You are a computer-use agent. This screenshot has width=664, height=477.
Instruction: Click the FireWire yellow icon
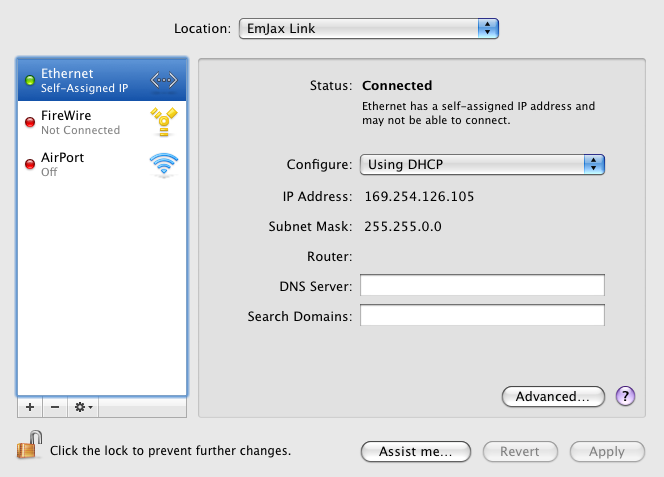tap(164, 122)
